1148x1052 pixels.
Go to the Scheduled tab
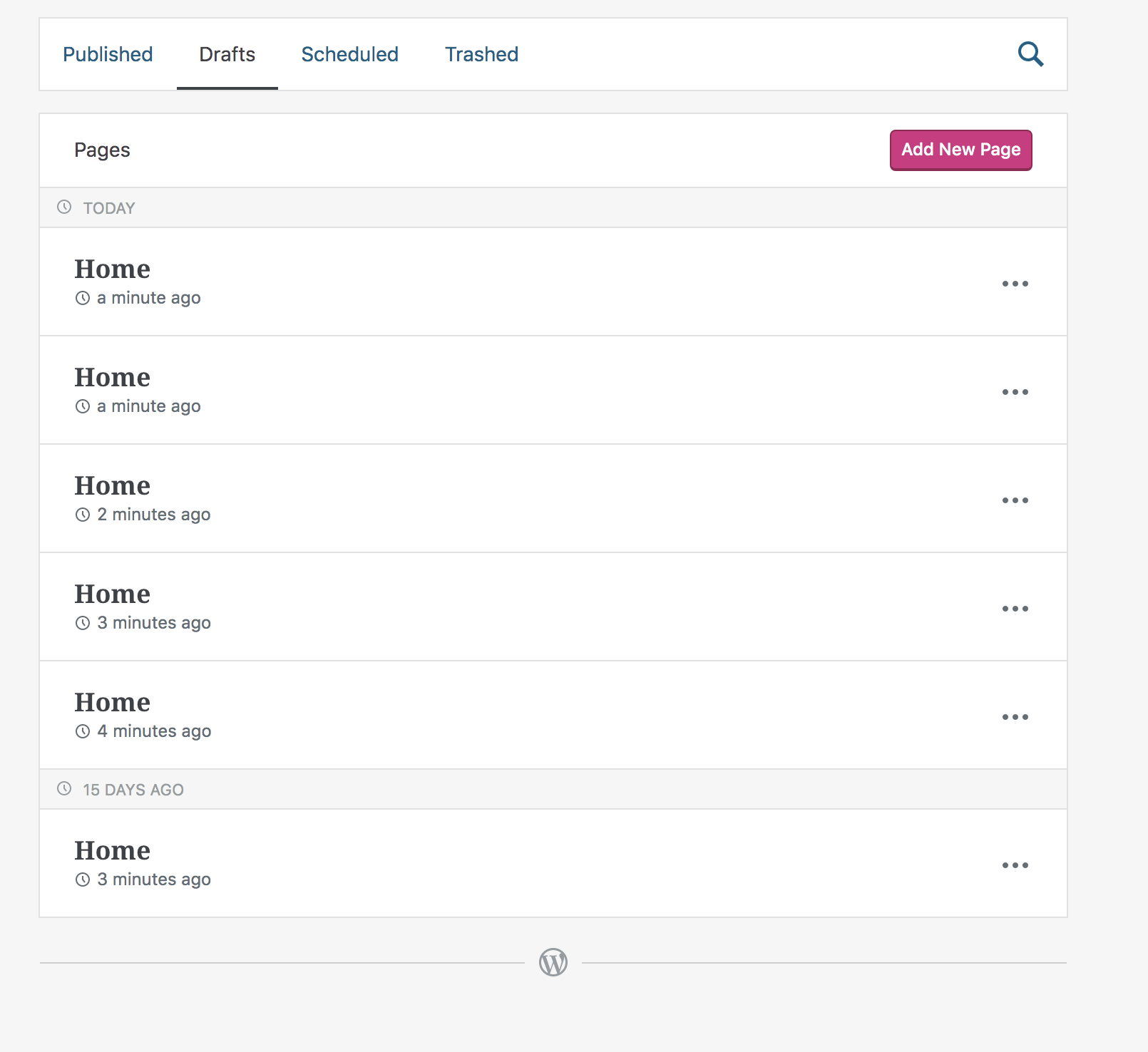pos(349,54)
